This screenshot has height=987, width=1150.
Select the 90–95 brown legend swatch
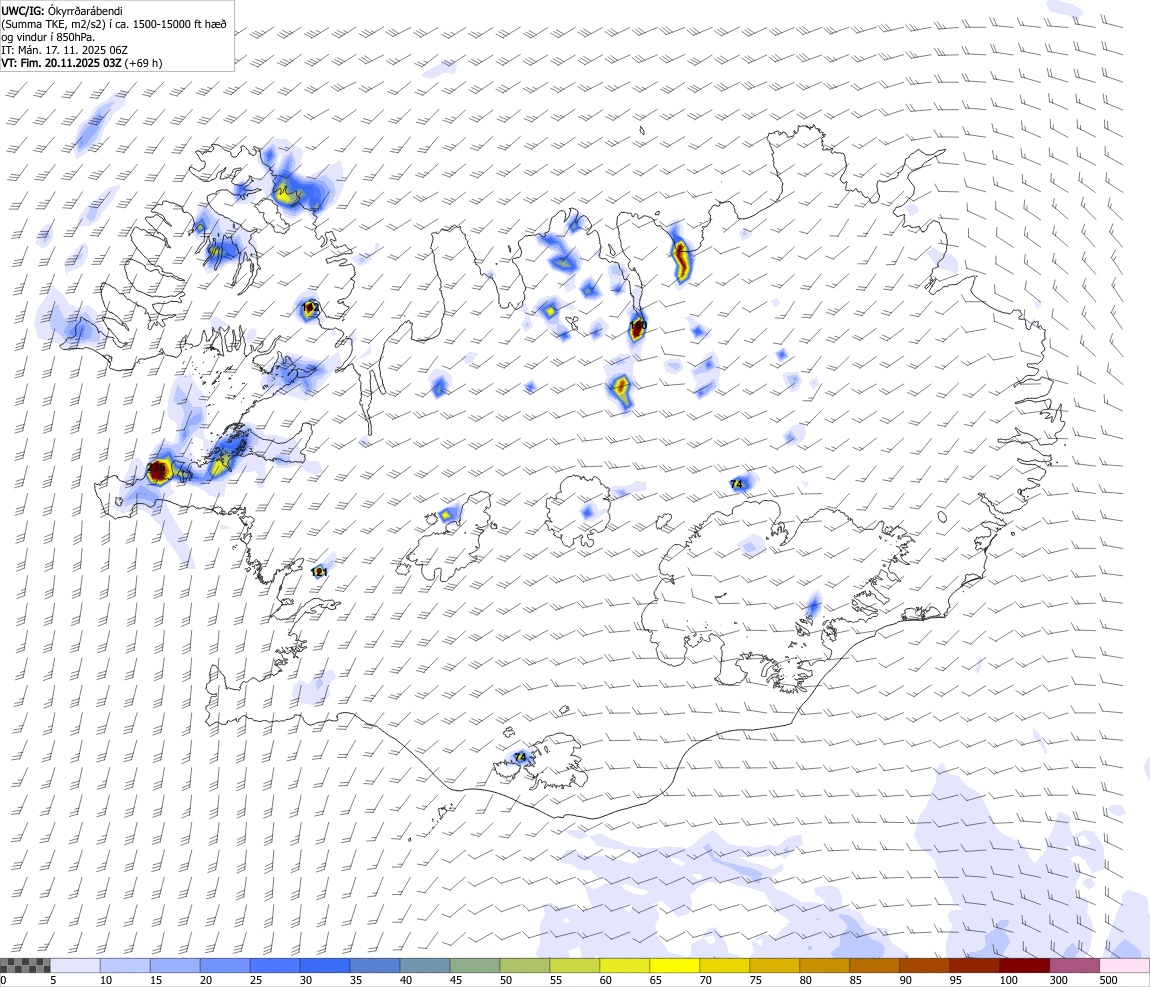pos(925,965)
